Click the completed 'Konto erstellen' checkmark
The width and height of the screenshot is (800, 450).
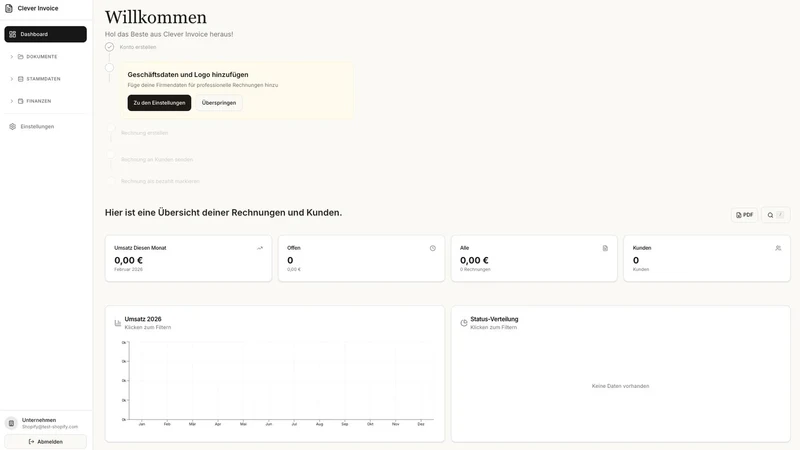(109, 47)
